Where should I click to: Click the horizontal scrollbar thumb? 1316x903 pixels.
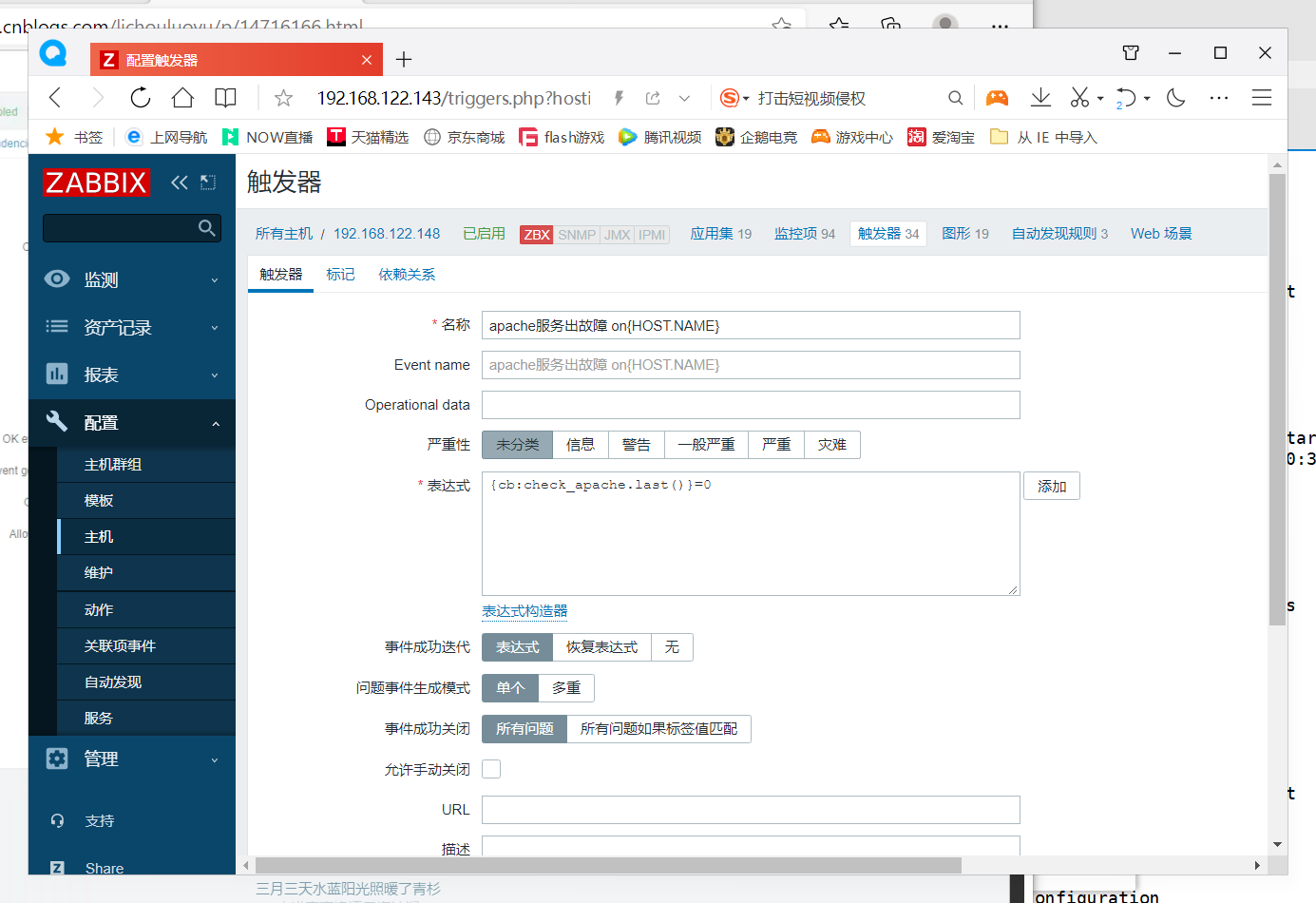(x=607, y=865)
